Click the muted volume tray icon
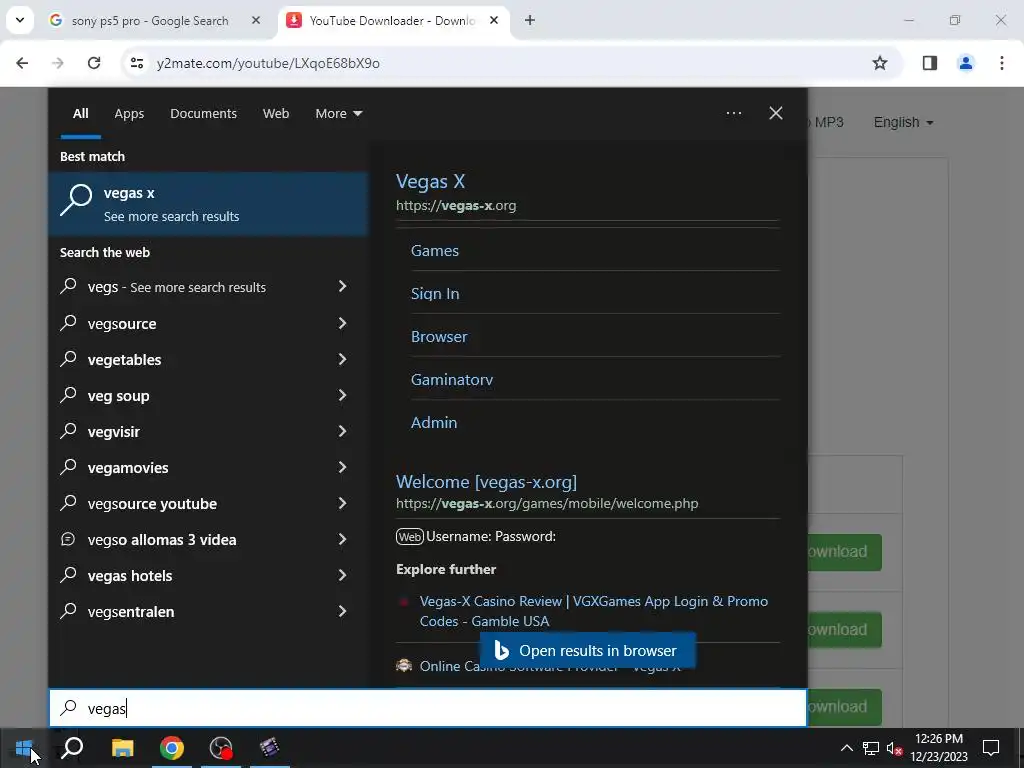Image resolution: width=1024 pixels, height=768 pixels. (x=894, y=748)
